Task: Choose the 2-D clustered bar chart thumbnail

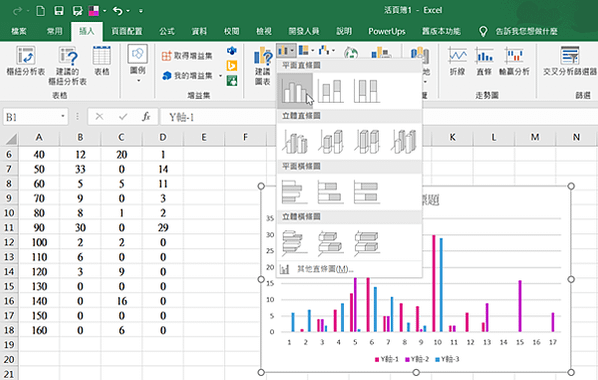Action: click(295, 192)
